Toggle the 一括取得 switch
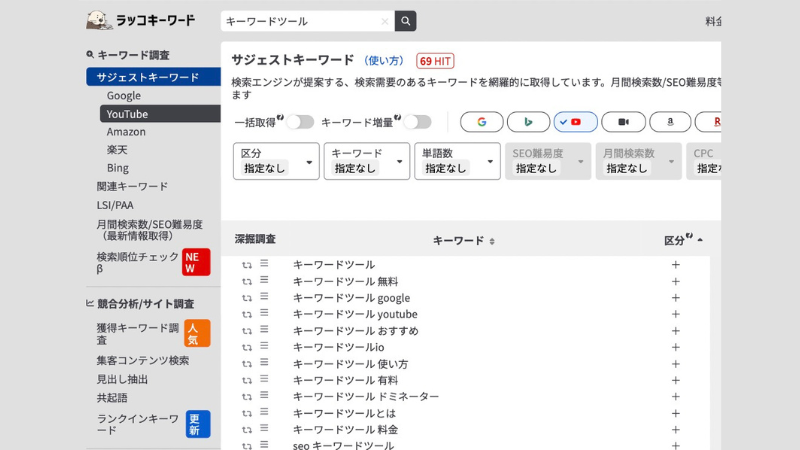The height and width of the screenshot is (450, 800). click(300, 122)
